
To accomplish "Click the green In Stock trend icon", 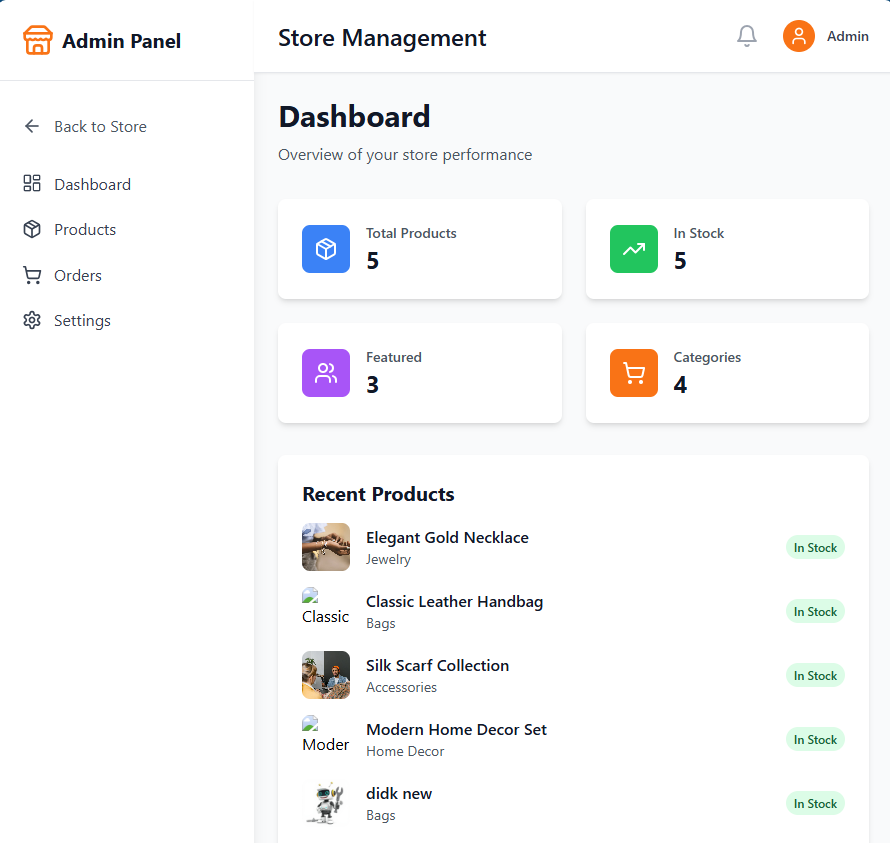I will click(633, 247).
